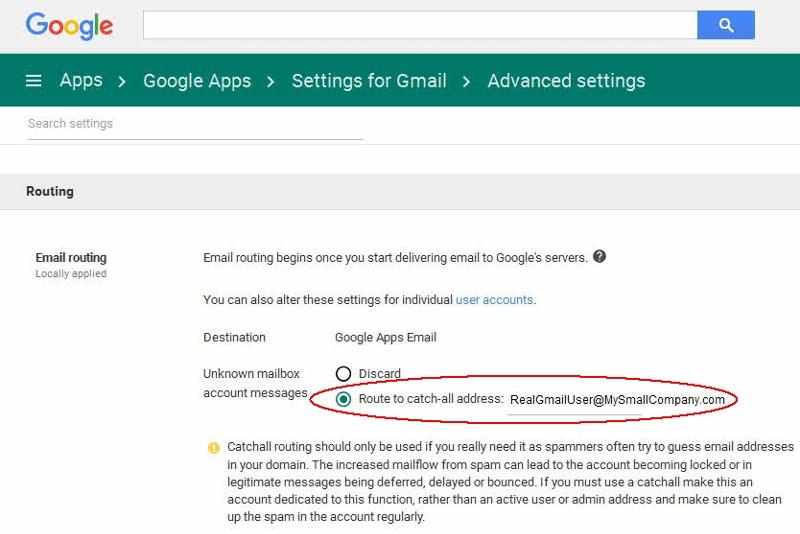Select Route to catch-all address option

343,399
